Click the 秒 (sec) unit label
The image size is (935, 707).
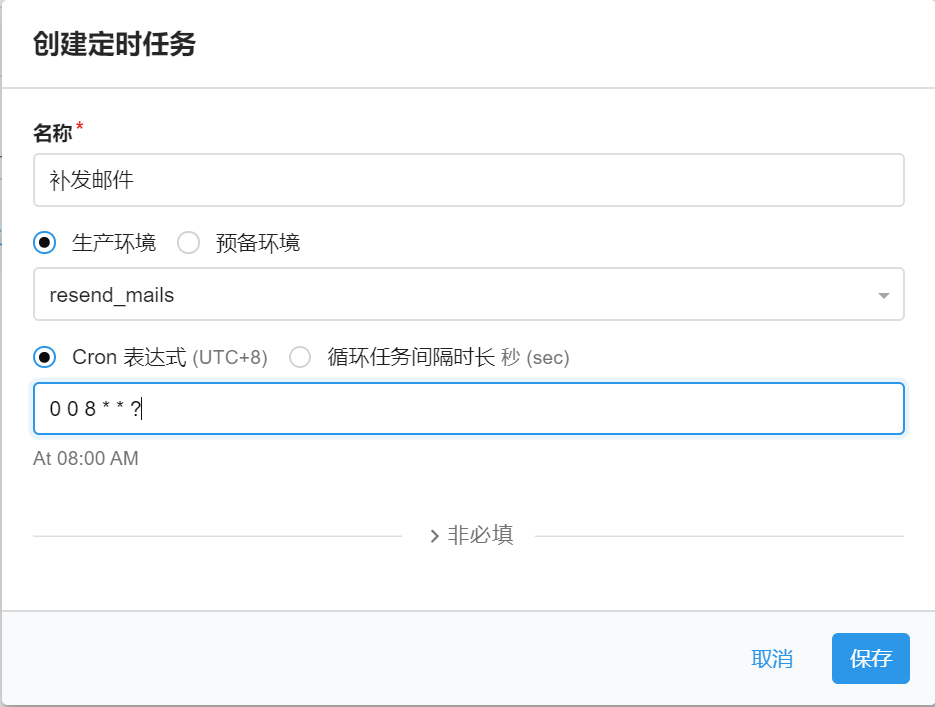(535, 357)
